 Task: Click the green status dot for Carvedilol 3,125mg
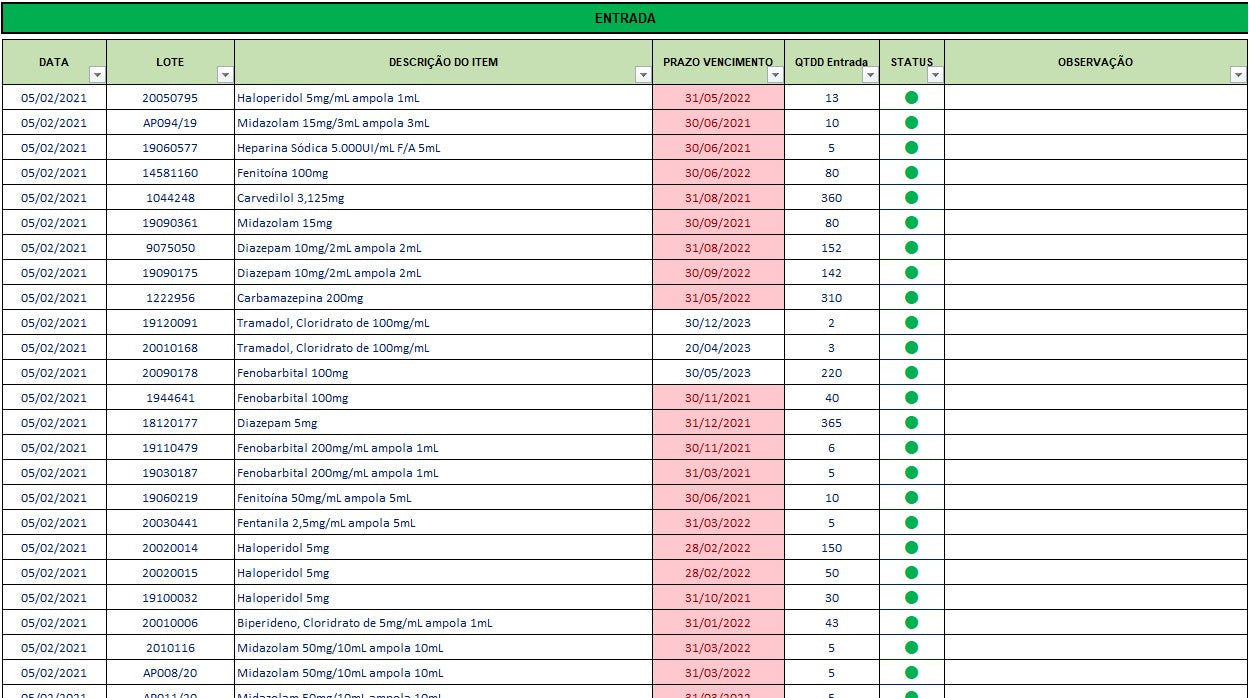coord(911,198)
